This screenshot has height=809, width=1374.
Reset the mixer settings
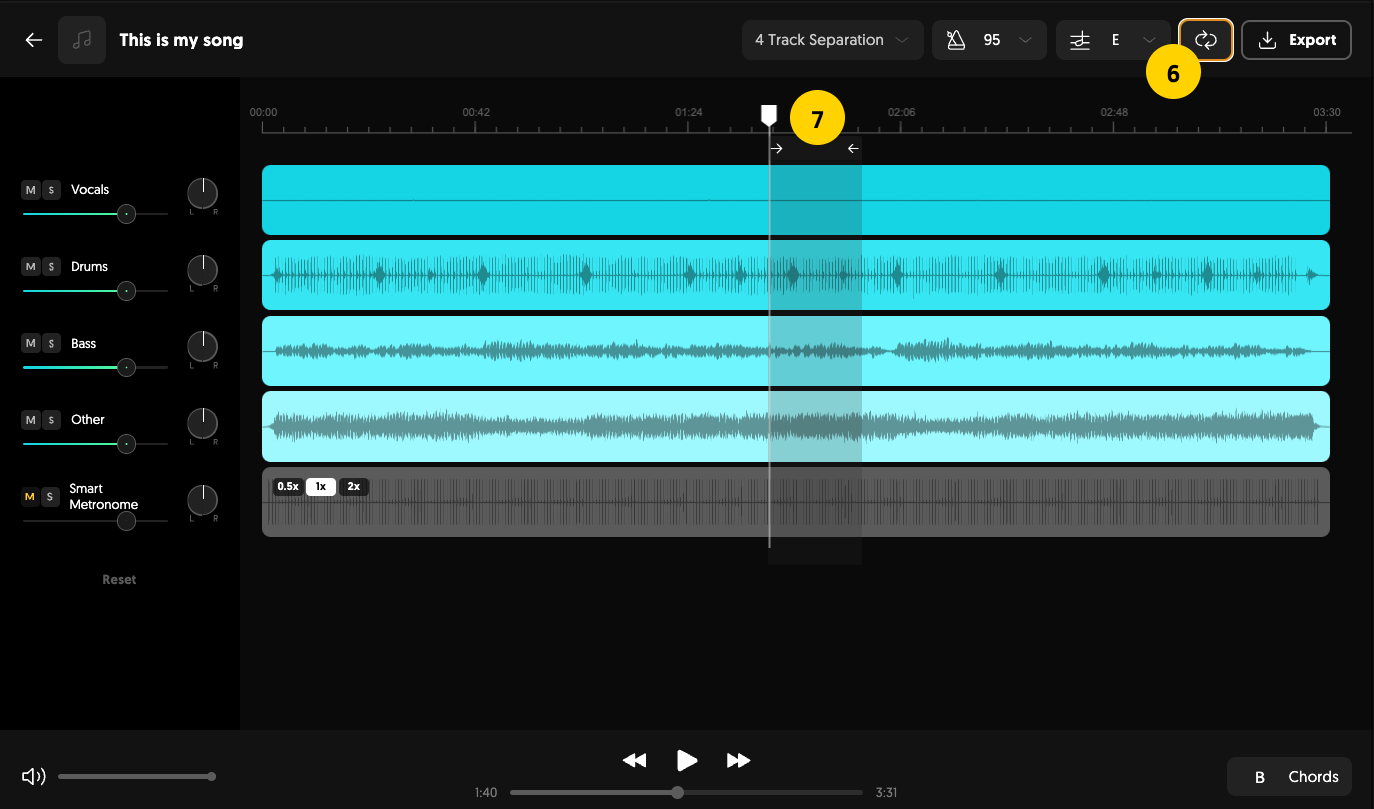tap(119, 580)
